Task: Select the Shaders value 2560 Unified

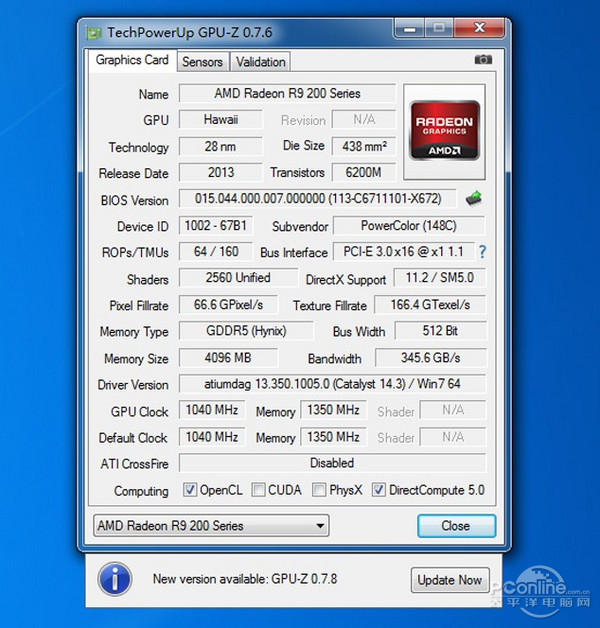Action: click(238, 278)
